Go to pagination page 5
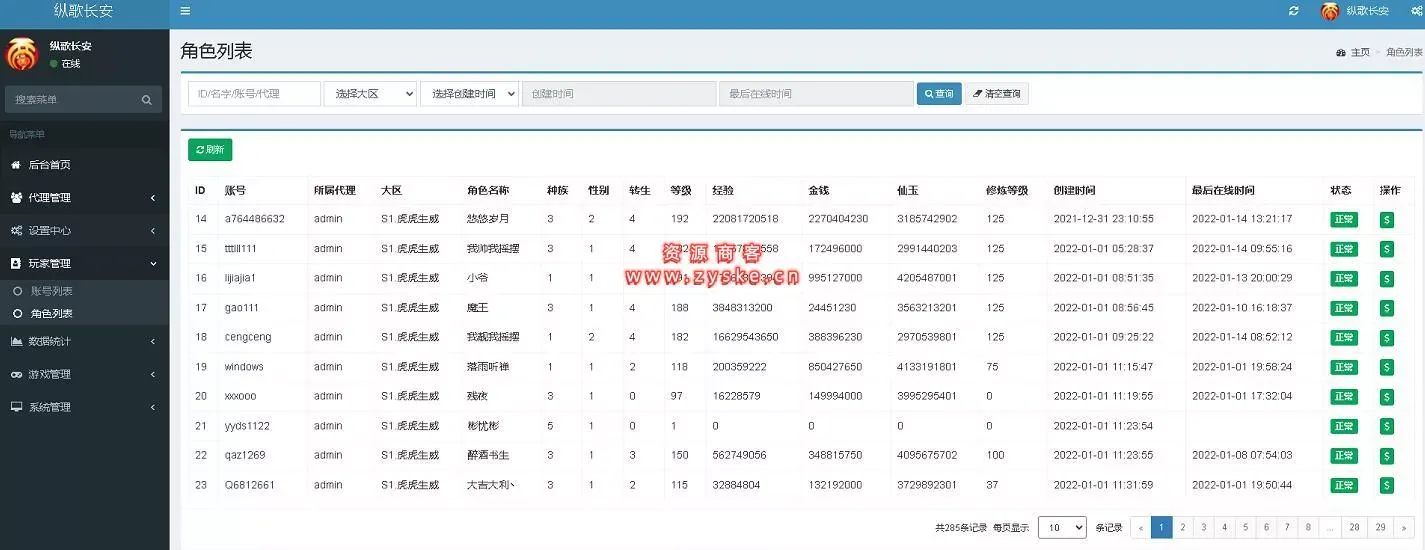This screenshot has width=1425, height=550. (1245, 527)
